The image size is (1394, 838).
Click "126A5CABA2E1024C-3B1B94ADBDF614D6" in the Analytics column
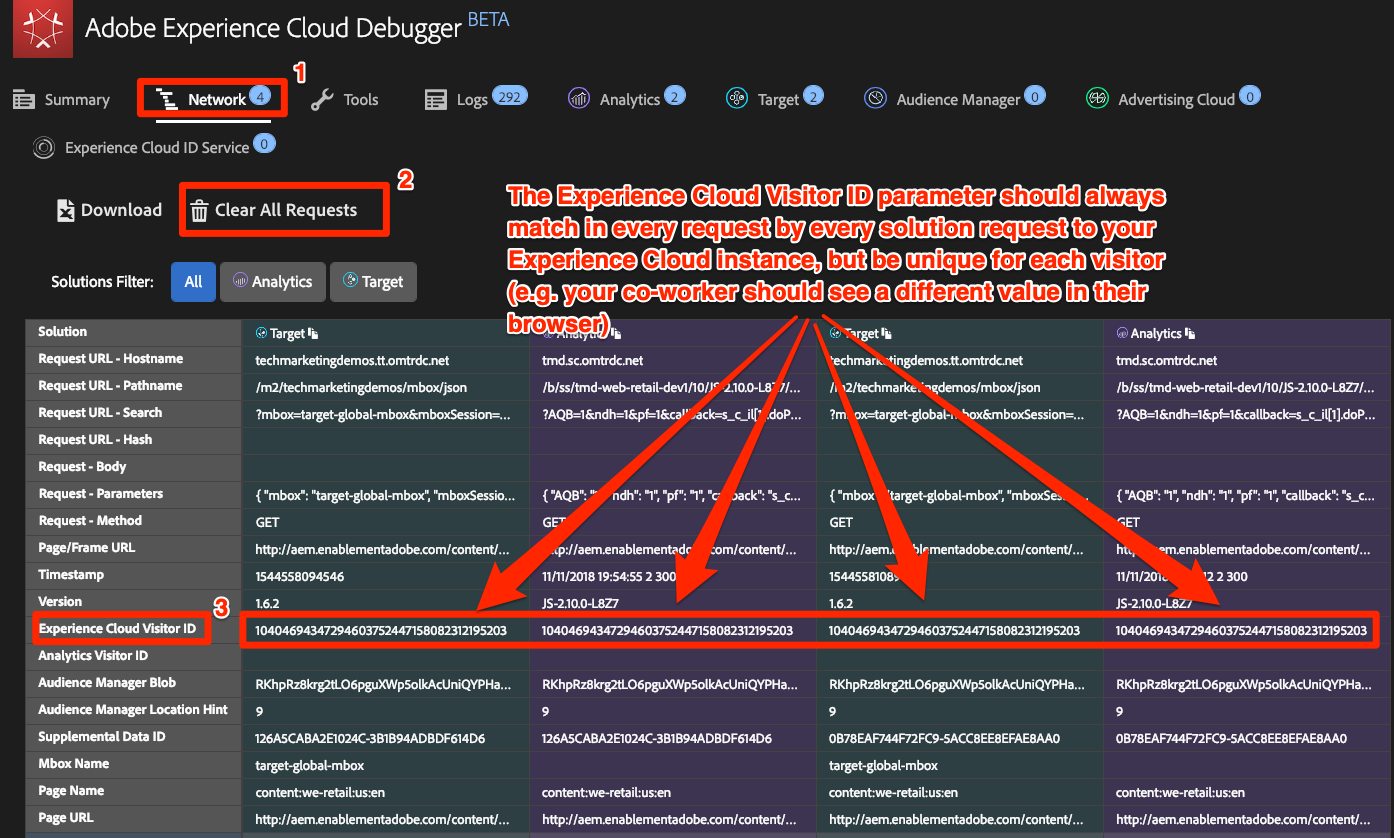tap(657, 738)
